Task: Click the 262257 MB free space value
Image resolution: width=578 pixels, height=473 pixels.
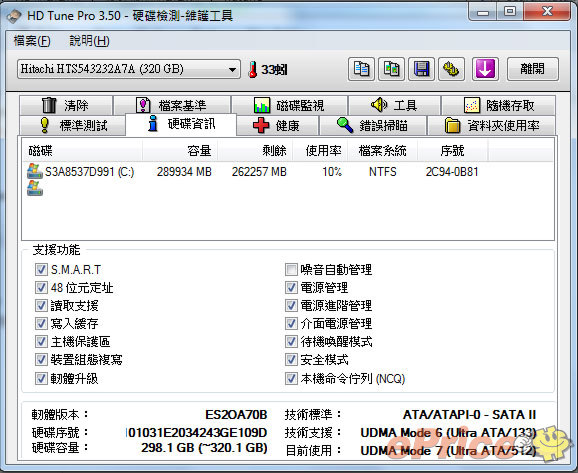Action: [x=259, y=172]
